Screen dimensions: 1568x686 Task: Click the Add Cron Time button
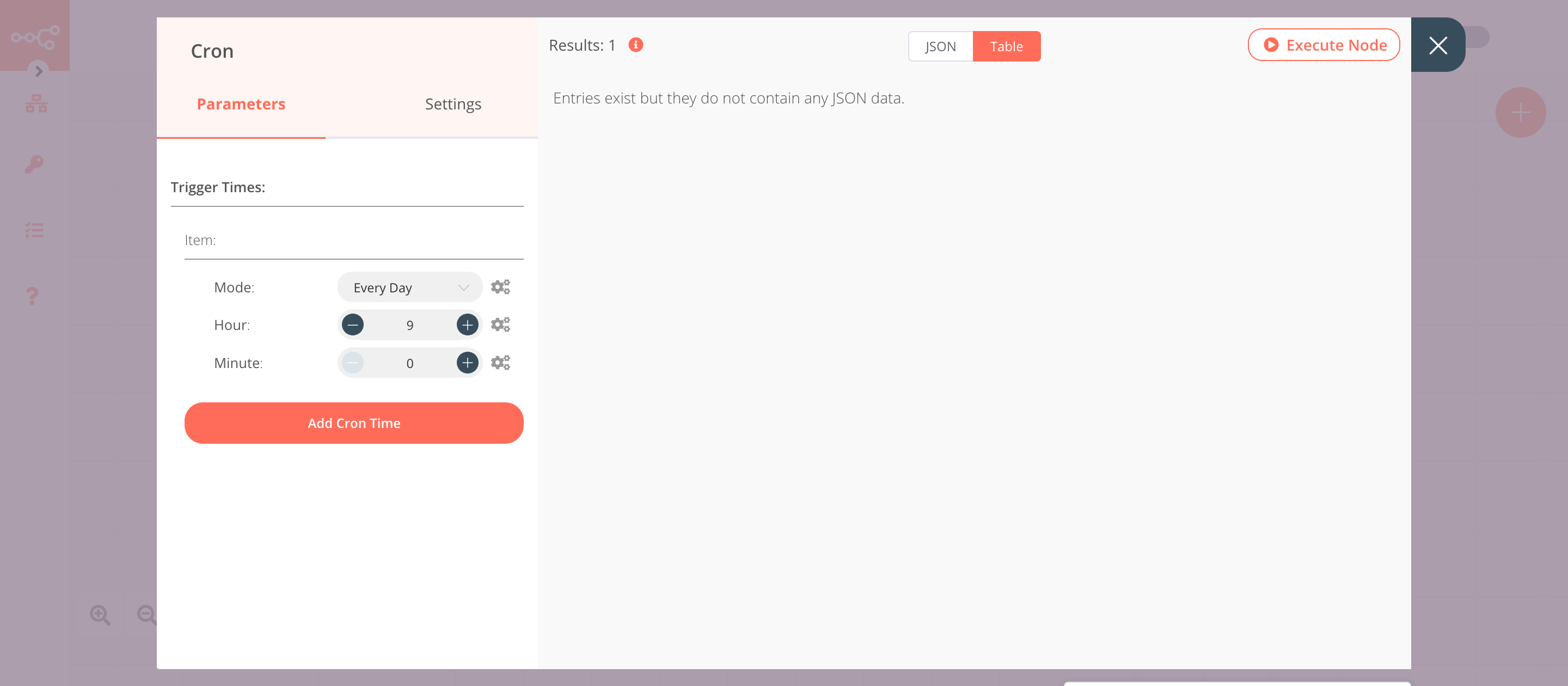click(x=354, y=422)
